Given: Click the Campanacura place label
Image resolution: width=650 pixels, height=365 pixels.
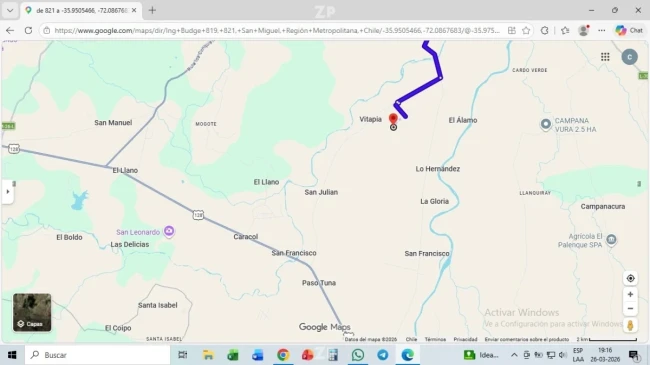Looking at the screenshot, I should click(603, 207).
